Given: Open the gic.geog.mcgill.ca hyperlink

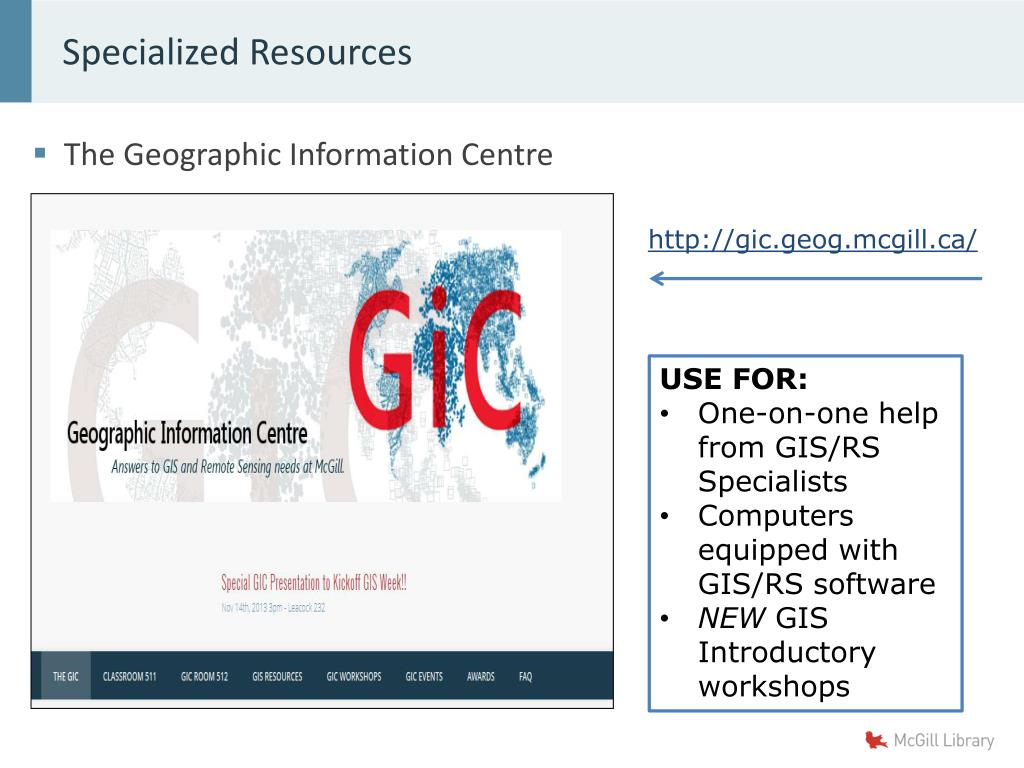Looking at the screenshot, I should tap(812, 240).
